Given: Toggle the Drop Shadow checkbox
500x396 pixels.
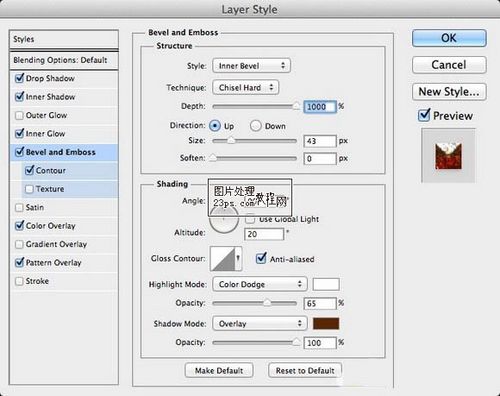Looking at the screenshot, I should 20,79.
